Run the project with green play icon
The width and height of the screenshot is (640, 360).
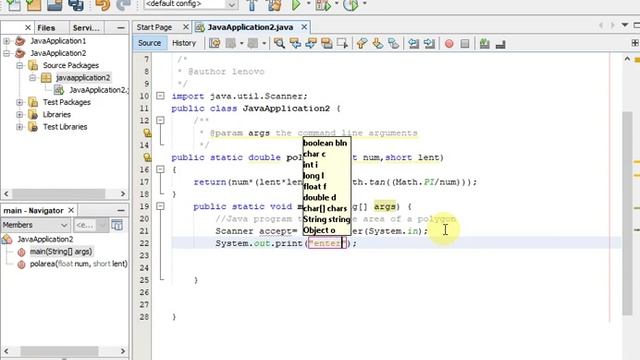(x=296, y=5)
